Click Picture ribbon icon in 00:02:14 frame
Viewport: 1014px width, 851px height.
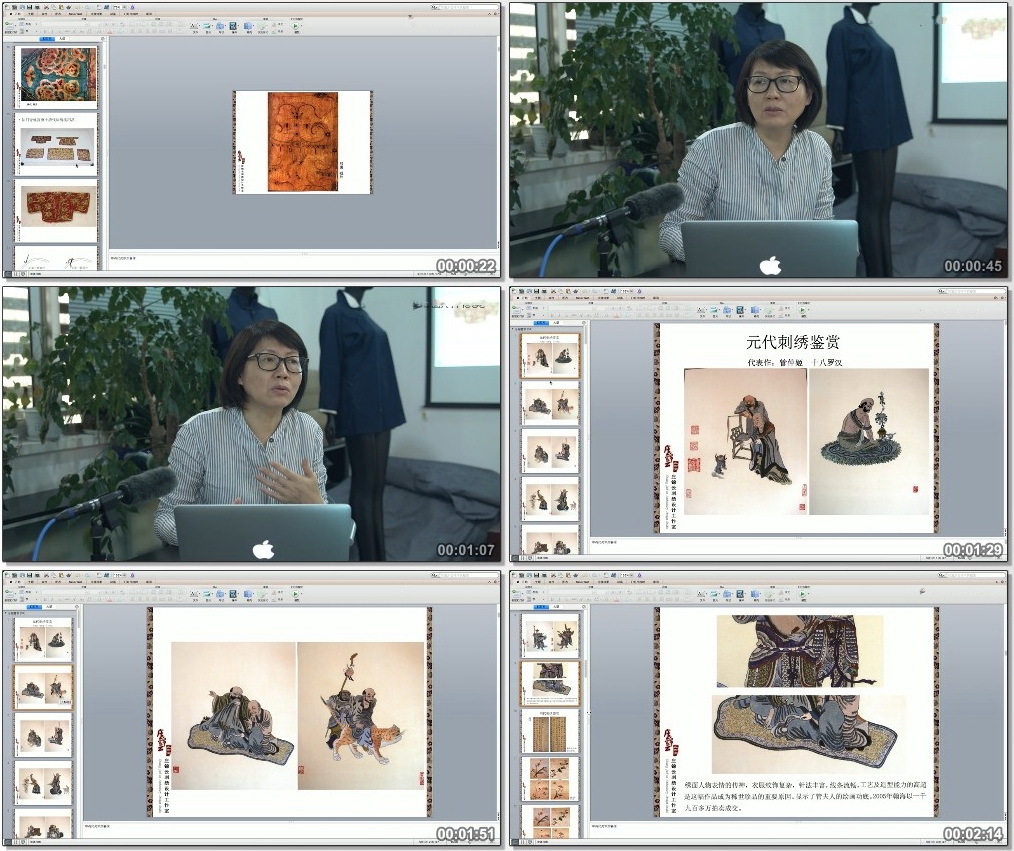pyautogui.click(x=713, y=593)
